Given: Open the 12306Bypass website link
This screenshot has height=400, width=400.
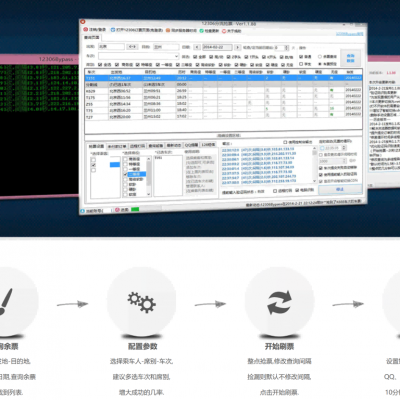Looking at the screenshot, I should click(x=349, y=34).
